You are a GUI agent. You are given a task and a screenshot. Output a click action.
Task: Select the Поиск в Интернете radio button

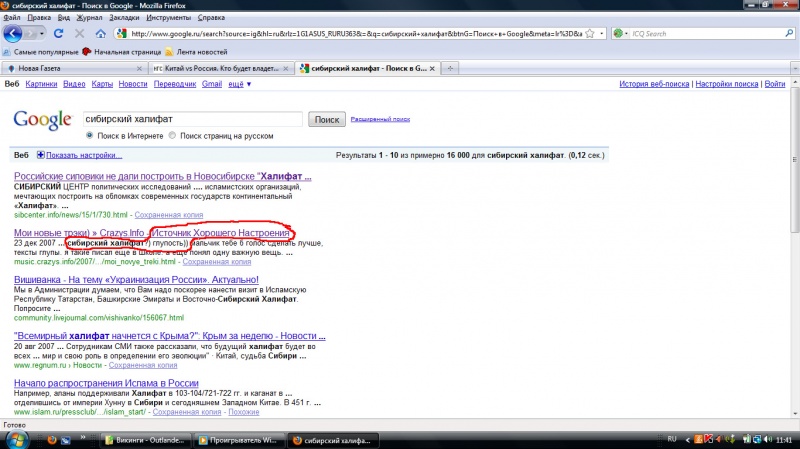coord(90,136)
